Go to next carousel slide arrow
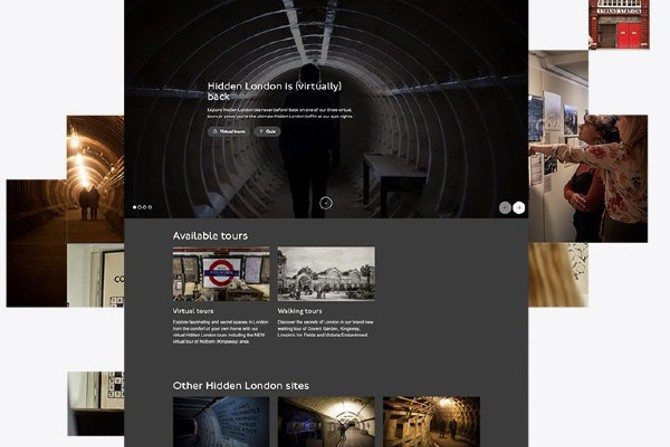The height and width of the screenshot is (447, 670). click(519, 208)
